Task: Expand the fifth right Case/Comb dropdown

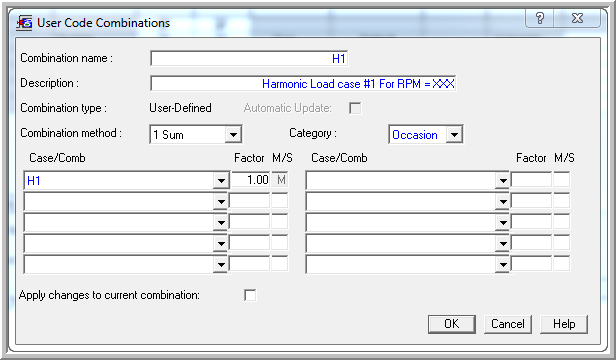Action: pos(502,264)
